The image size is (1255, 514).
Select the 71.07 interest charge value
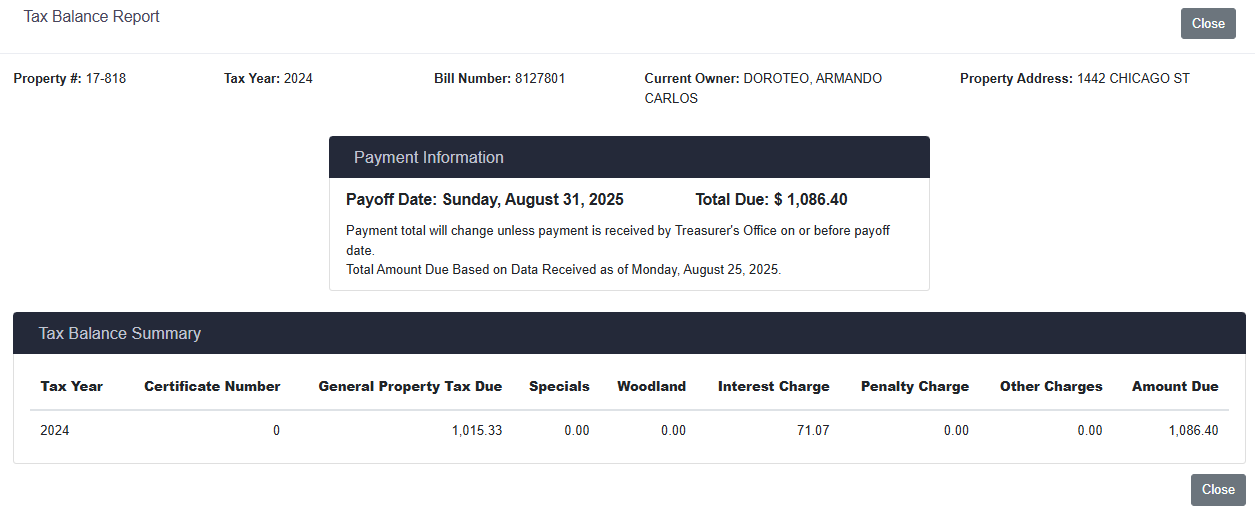point(813,431)
